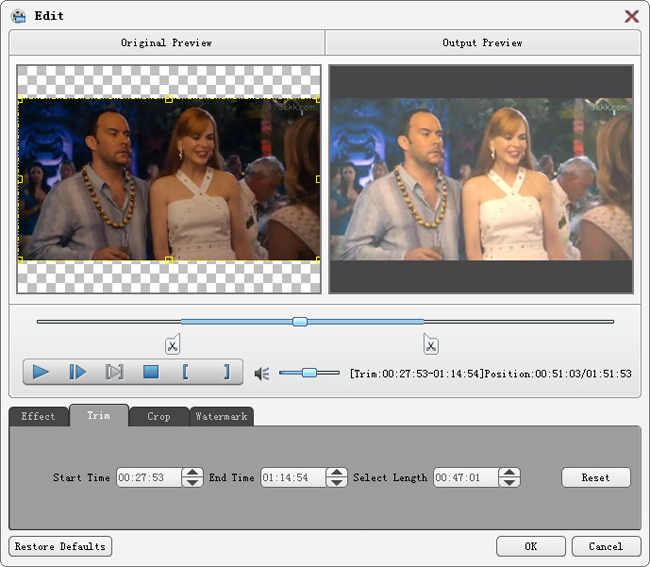Click the Trim and Position status text
The image size is (650, 567).
pos(491,374)
